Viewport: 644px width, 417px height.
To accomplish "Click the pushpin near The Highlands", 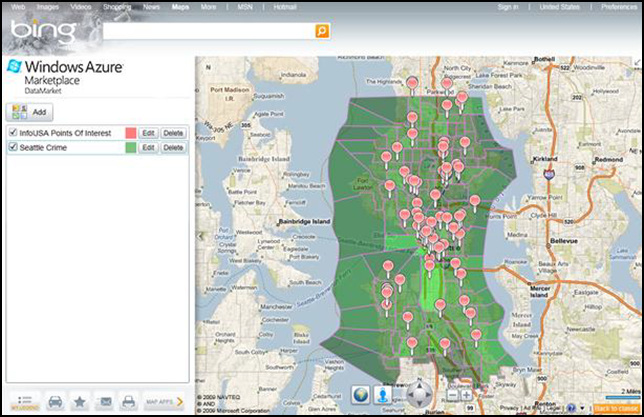I will pyautogui.click(x=412, y=85).
